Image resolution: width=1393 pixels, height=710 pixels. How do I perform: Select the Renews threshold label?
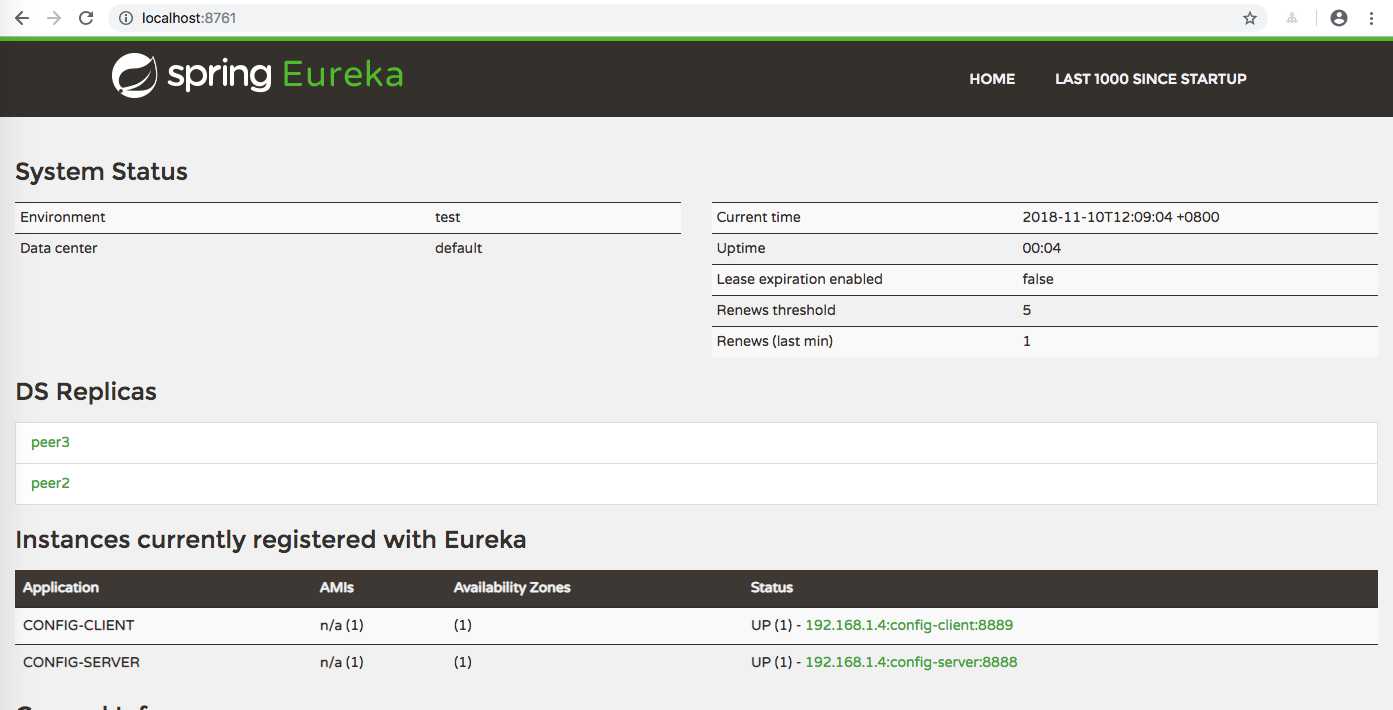[x=776, y=310]
